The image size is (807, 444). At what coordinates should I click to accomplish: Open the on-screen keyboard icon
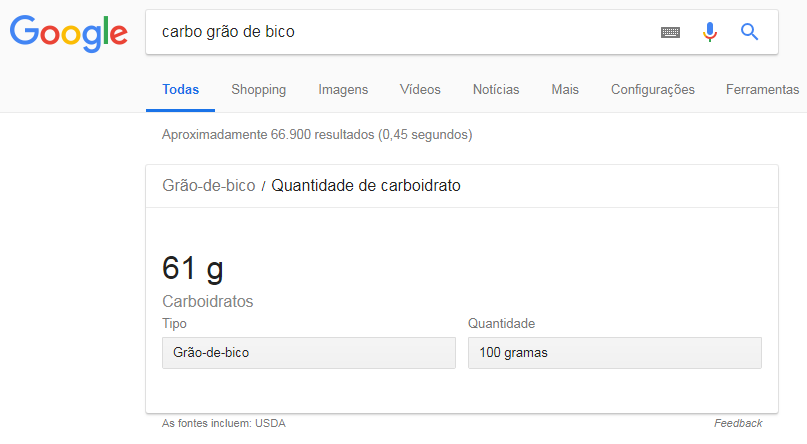tap(670, 32)
